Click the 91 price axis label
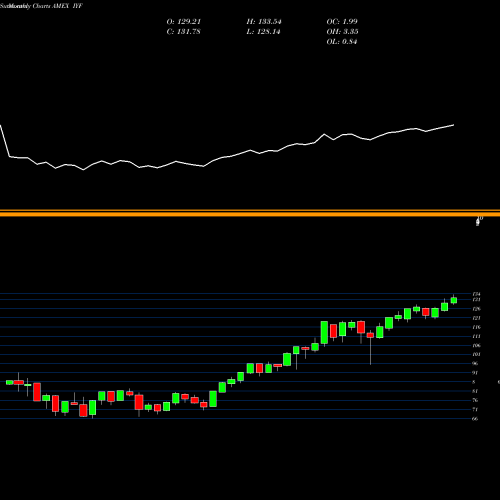The height and width of the screenshot is (500, 500). pyautogui.click(x=475, y=373)
